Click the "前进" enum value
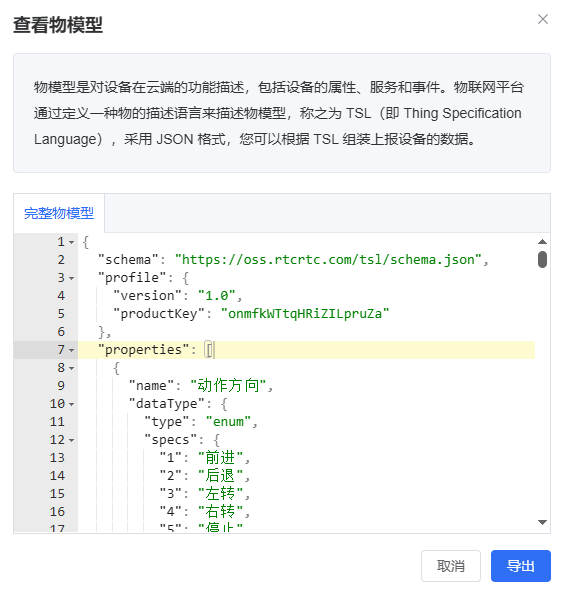Image resolution: width=563 pixels, height=594 pixels. coord(221,458)
